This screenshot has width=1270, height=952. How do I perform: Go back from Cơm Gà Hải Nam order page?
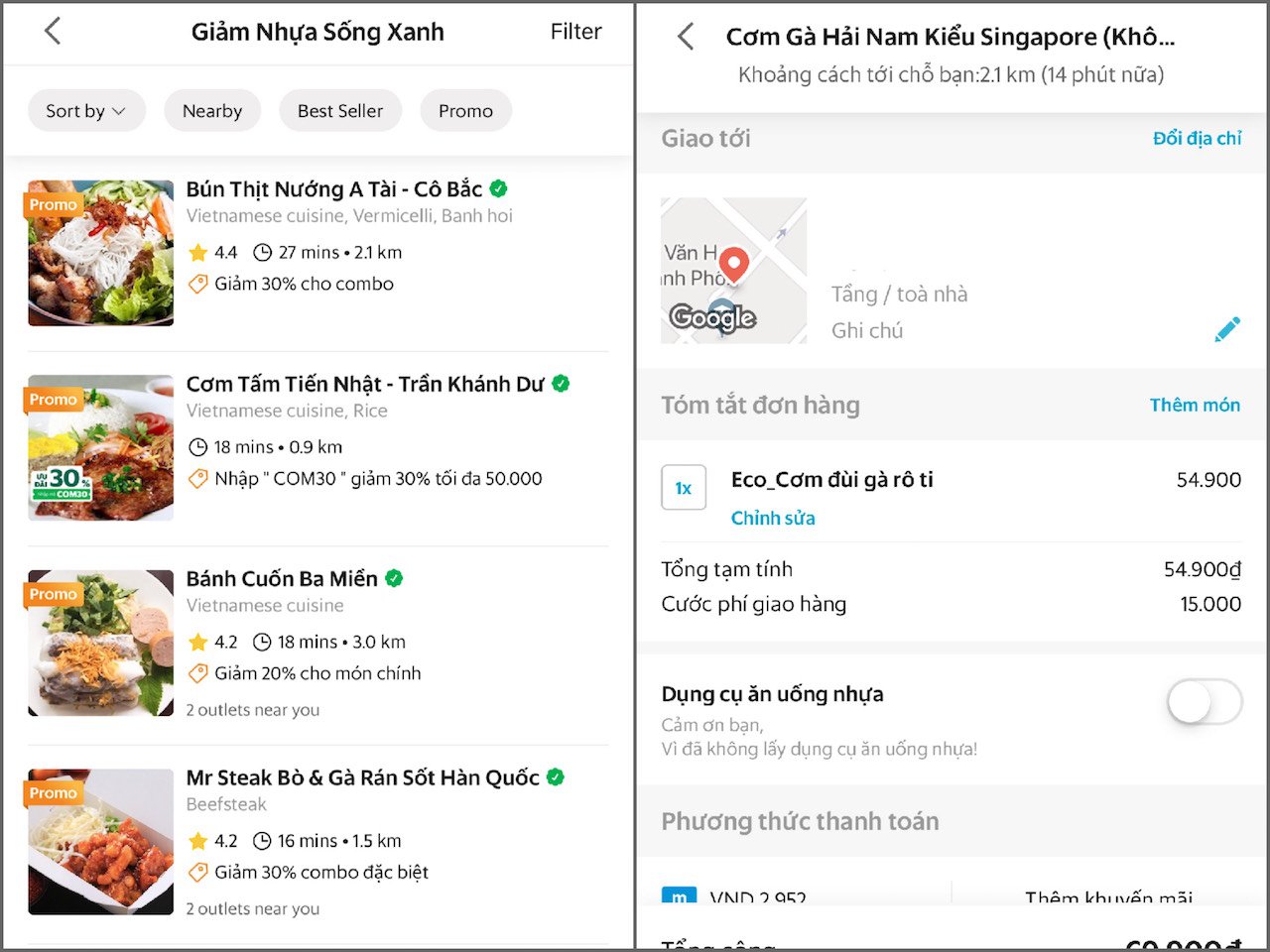(x=686, y=38)
